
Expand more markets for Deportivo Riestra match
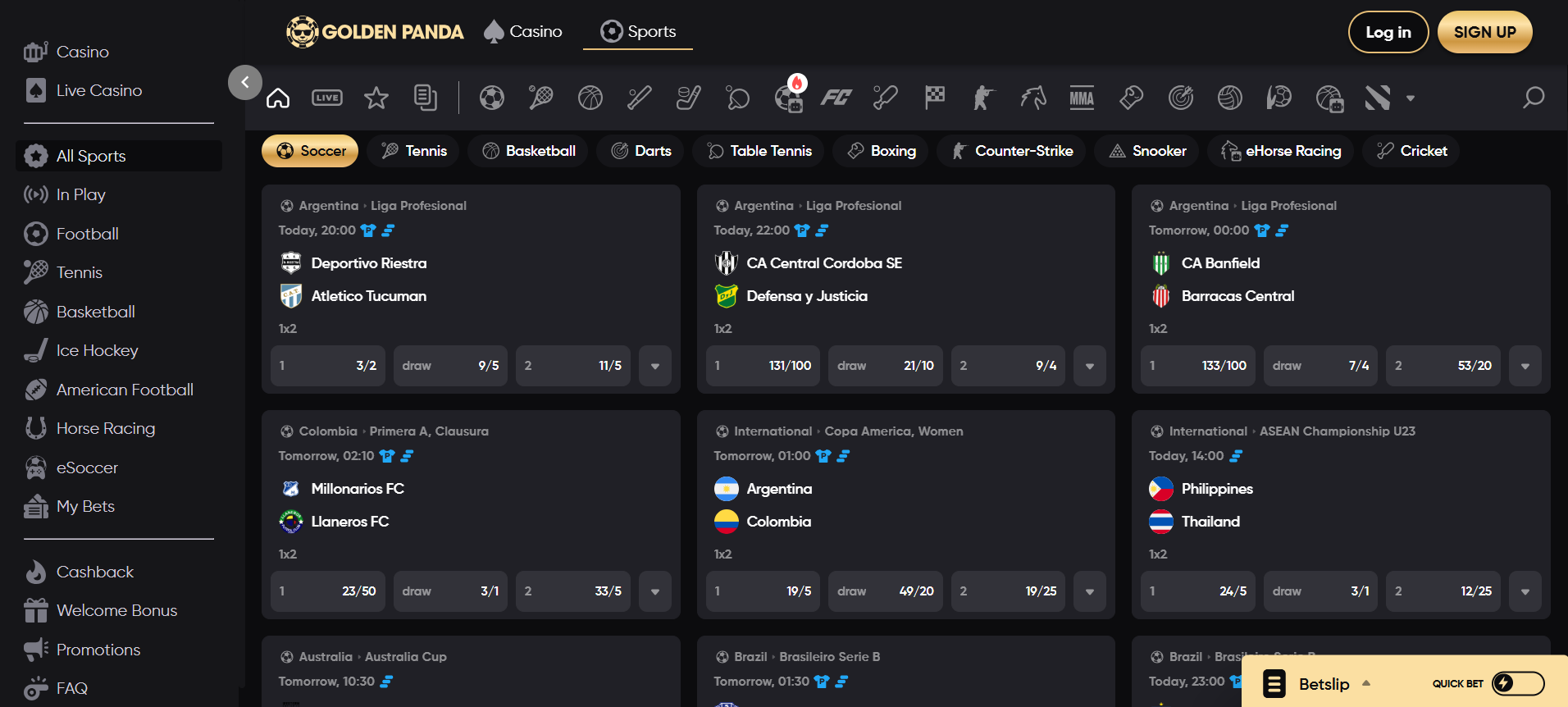[x=654, y=366]
